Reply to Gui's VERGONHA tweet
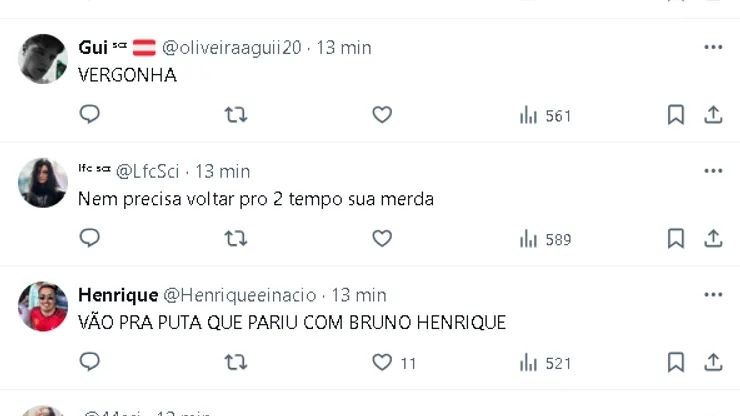The width and height of the screenshot is (740, 416). pyautogui.click(x=90, y=115)
